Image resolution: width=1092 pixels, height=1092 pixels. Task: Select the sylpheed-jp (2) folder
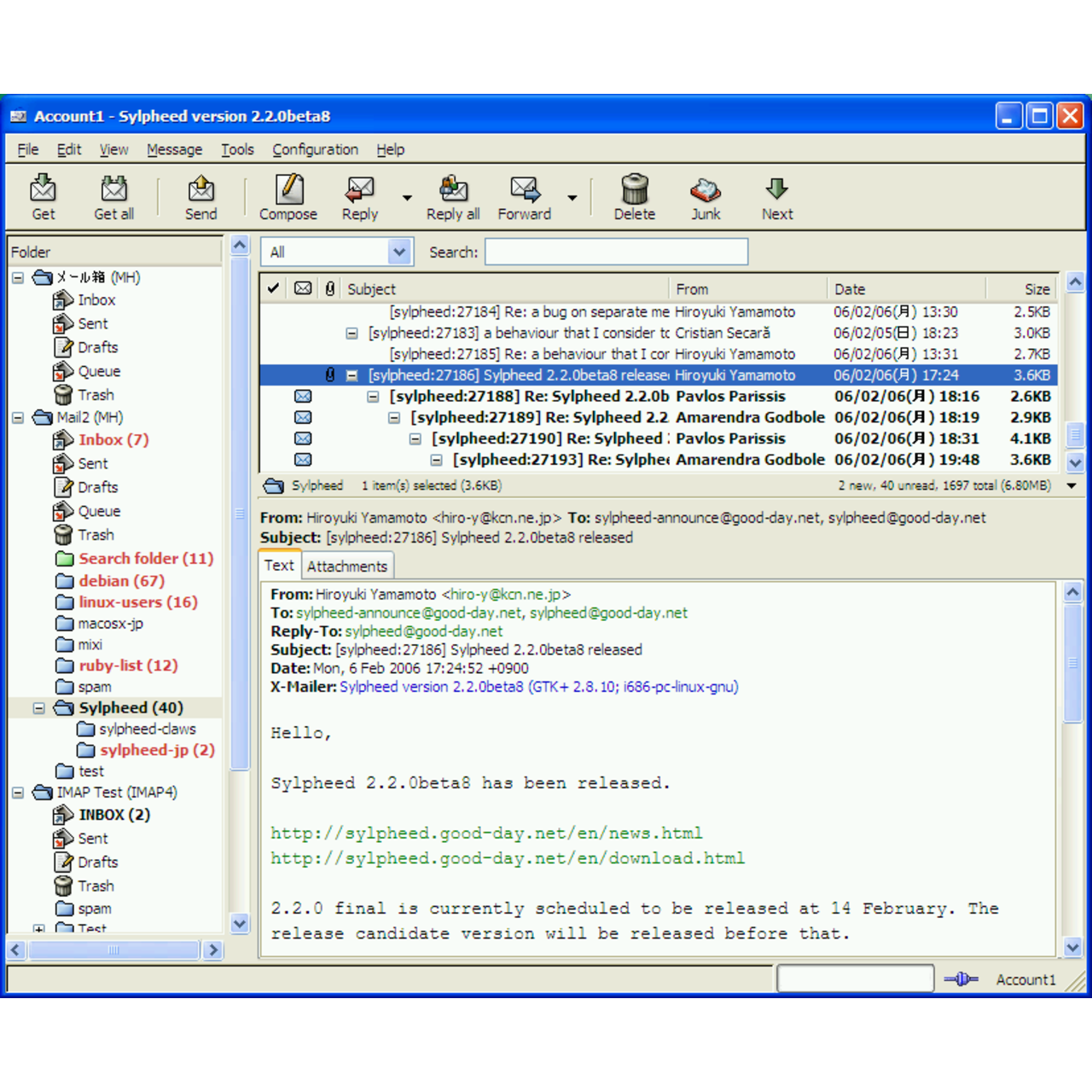(157, 750)
